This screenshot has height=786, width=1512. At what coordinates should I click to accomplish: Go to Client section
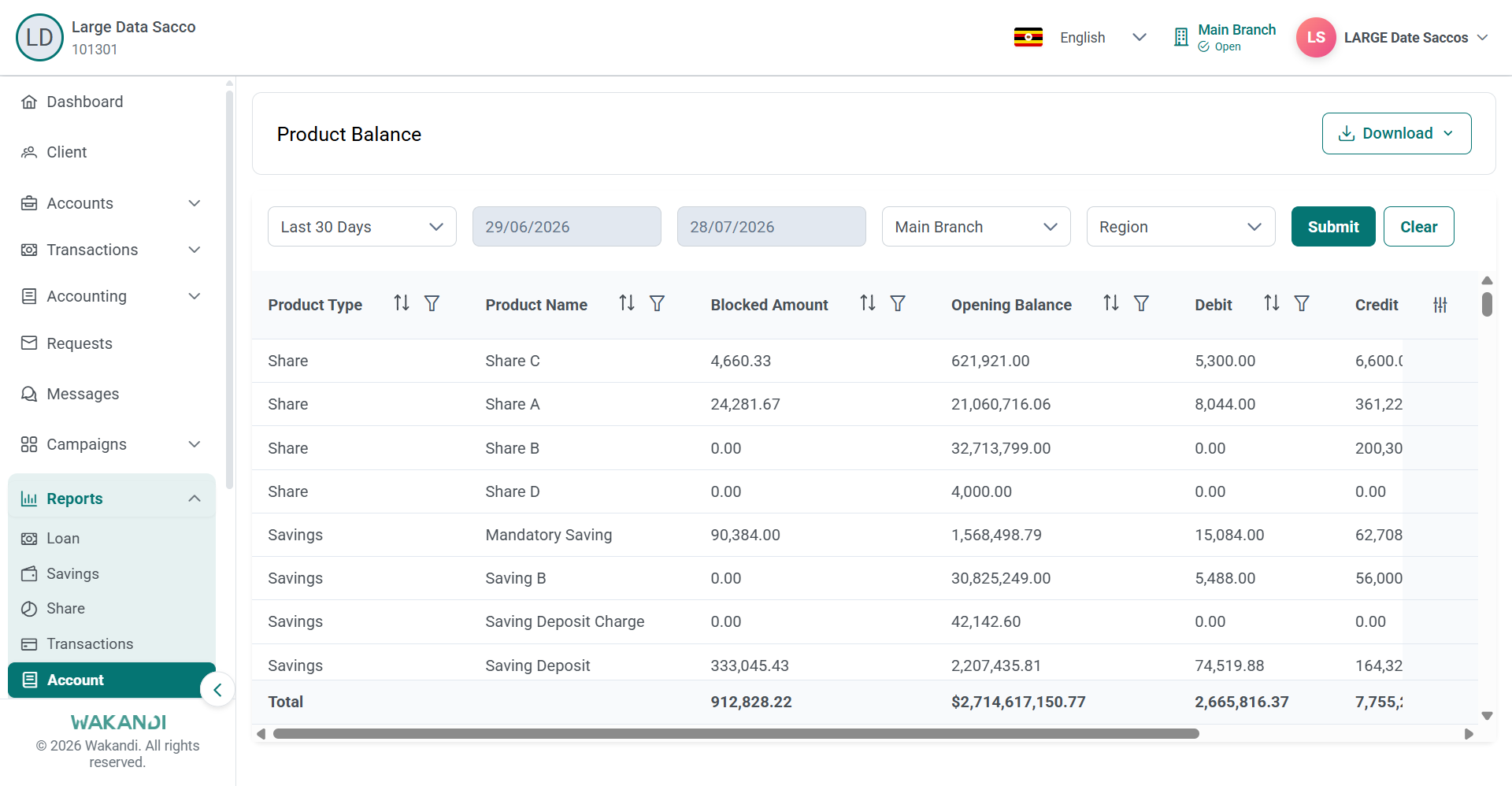pyautogui.click(x=113, y=152)
